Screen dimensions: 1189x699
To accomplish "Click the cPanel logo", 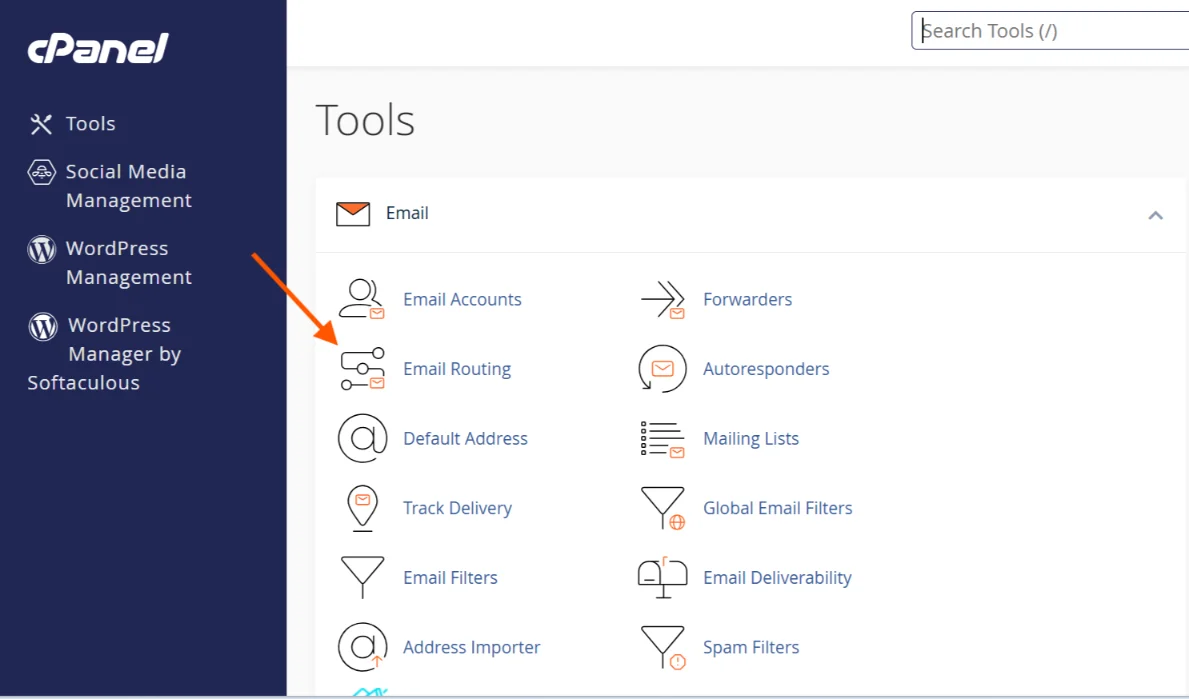I will point(98,48).
